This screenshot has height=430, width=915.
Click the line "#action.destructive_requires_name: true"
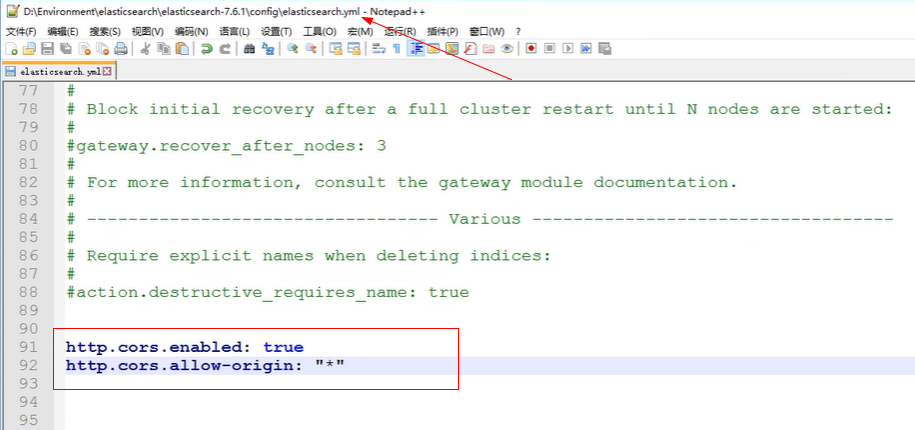268,292
